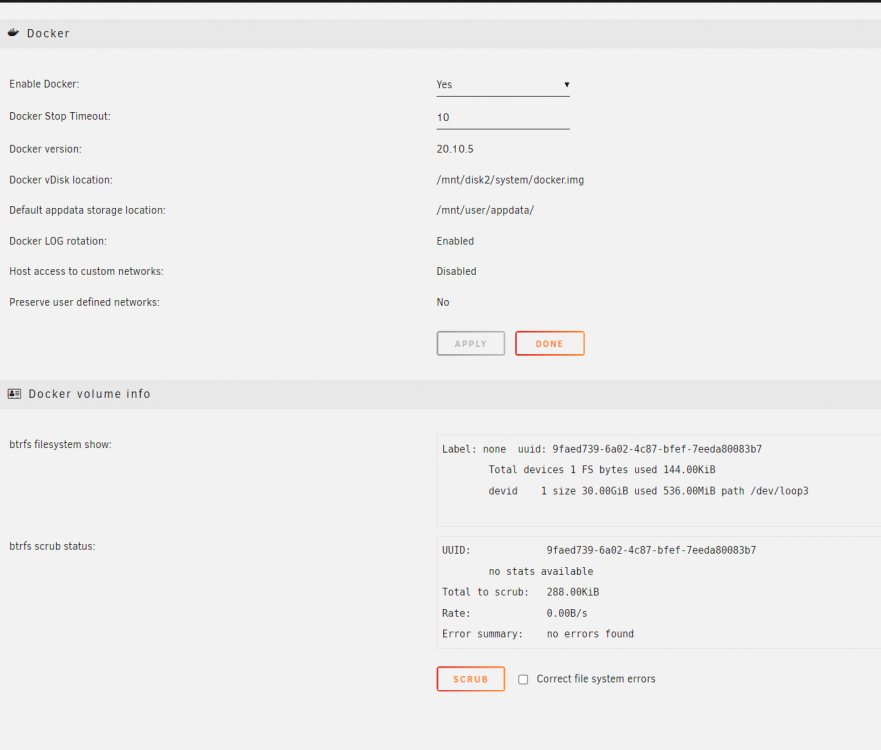Click the Docker LOG rotation label
The image size is (881, 750).
(58, 241)
